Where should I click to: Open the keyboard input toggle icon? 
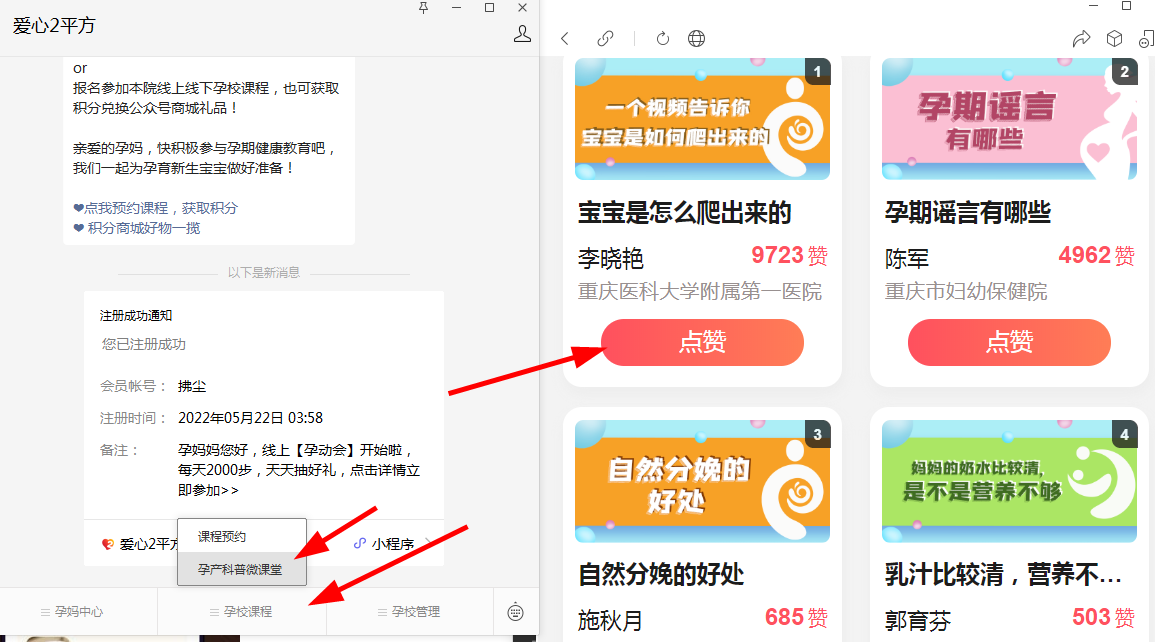coord(516,612)
